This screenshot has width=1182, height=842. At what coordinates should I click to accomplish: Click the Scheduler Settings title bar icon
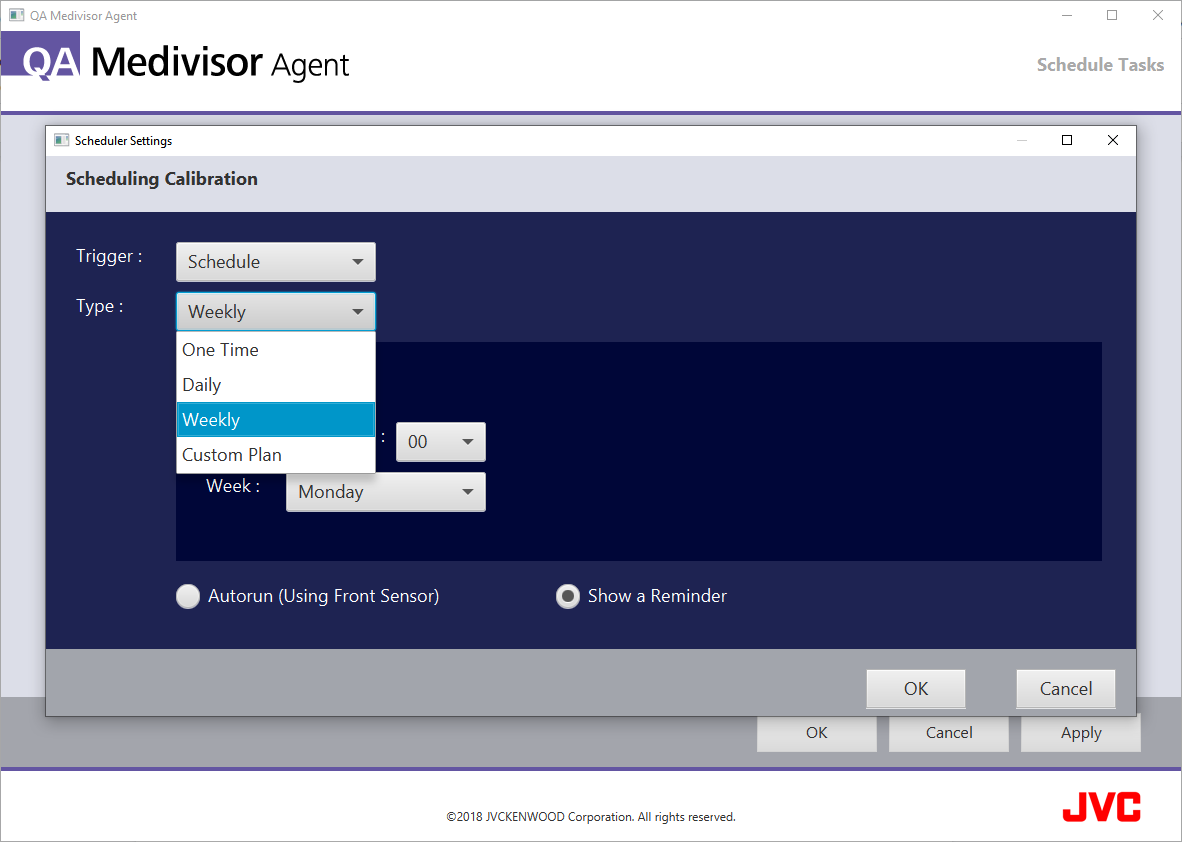(61, 140)
